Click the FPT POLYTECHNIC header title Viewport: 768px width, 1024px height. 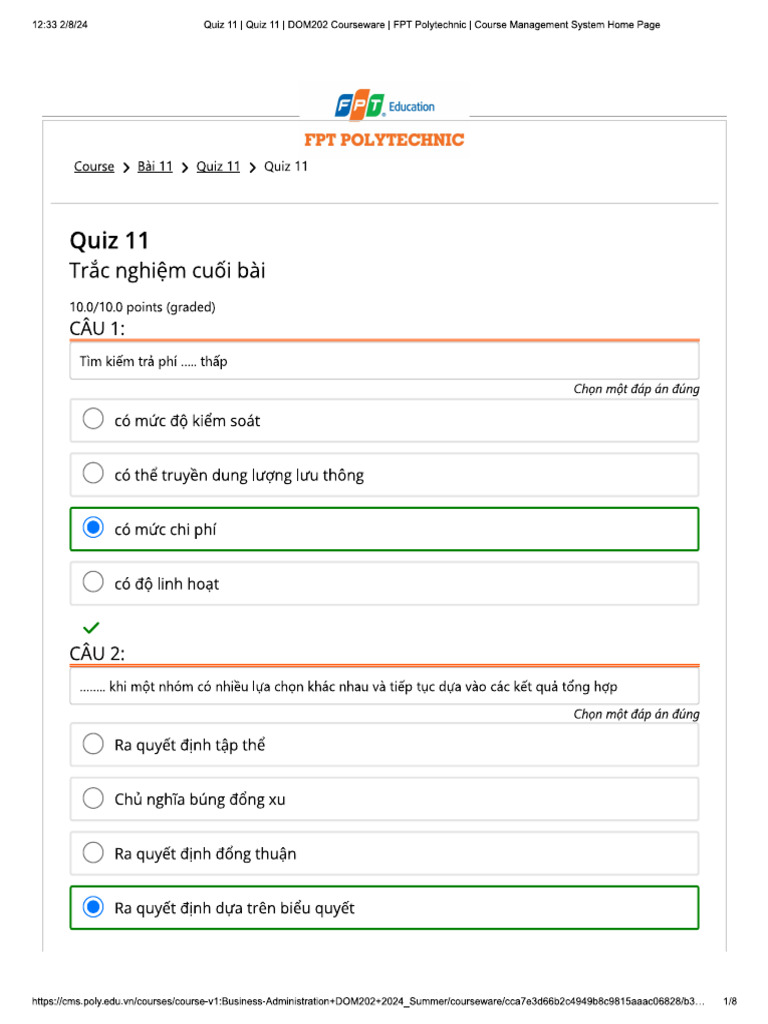point(384,140)
